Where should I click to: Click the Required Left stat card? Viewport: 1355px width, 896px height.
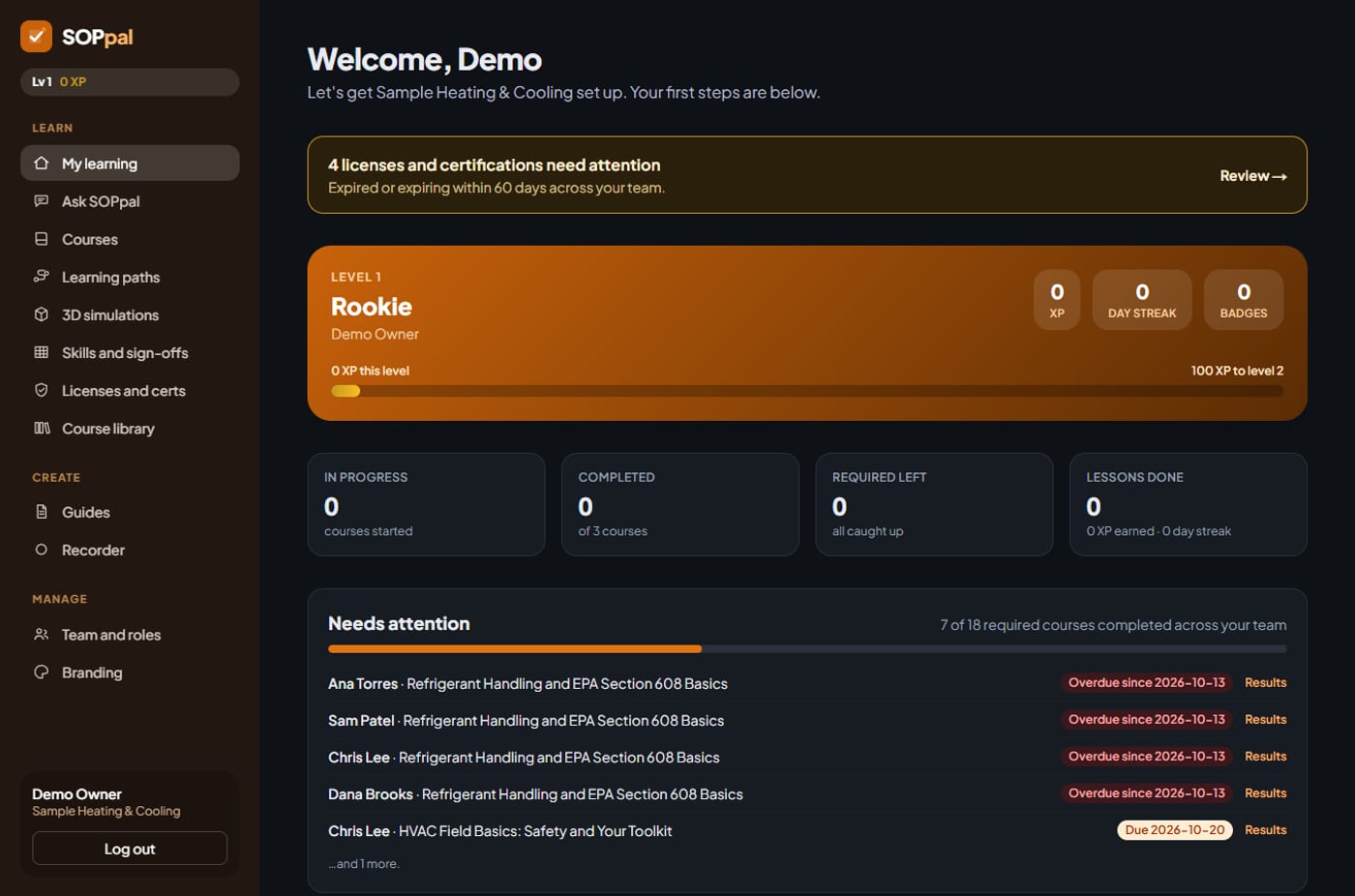click(934, 504)
